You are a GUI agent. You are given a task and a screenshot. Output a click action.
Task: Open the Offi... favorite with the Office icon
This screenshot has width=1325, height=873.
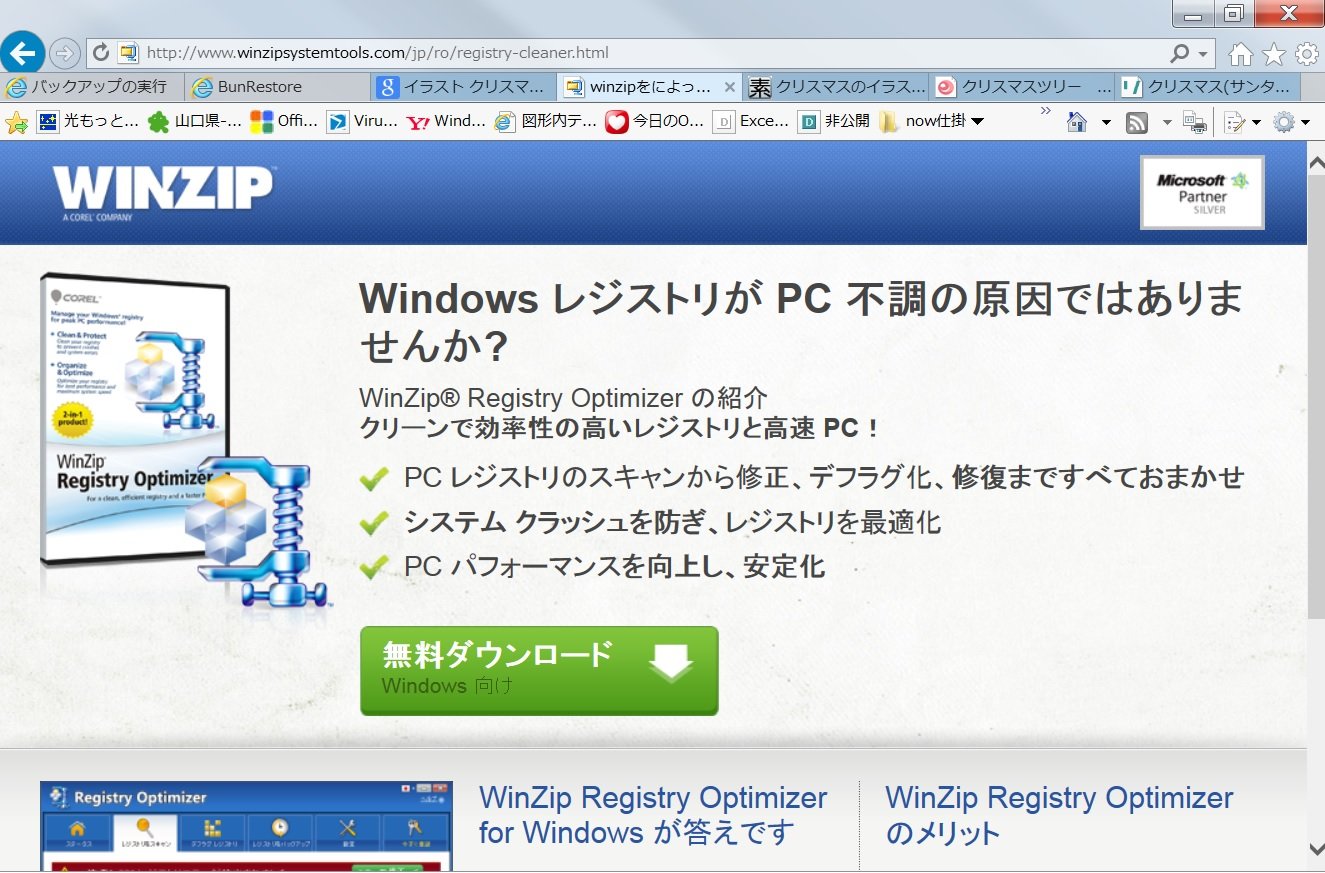pos(285,122)
